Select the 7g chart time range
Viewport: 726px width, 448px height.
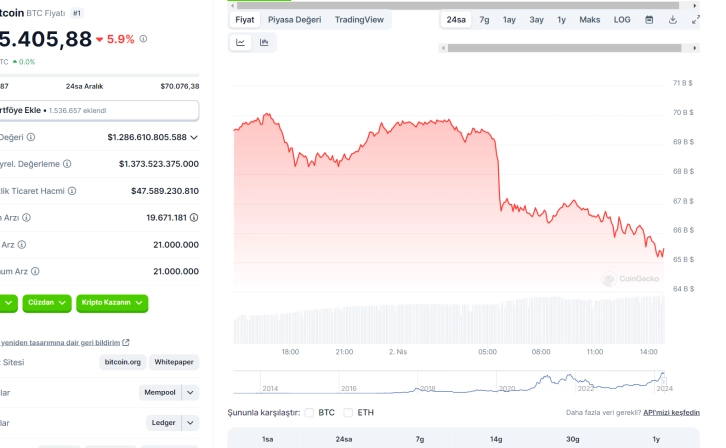[484, 19]
